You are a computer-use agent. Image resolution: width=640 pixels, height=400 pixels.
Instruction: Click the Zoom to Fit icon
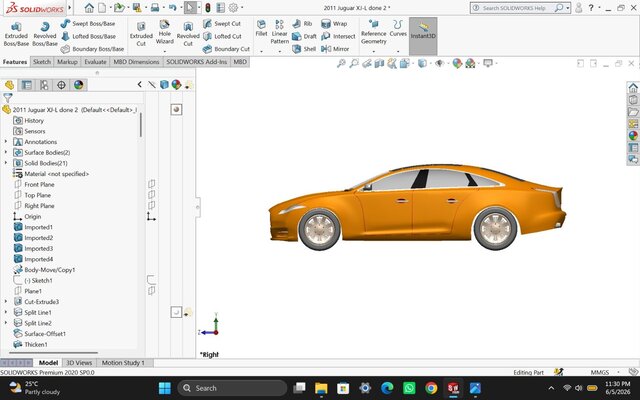pyautogui.click(x=341, y=63)
